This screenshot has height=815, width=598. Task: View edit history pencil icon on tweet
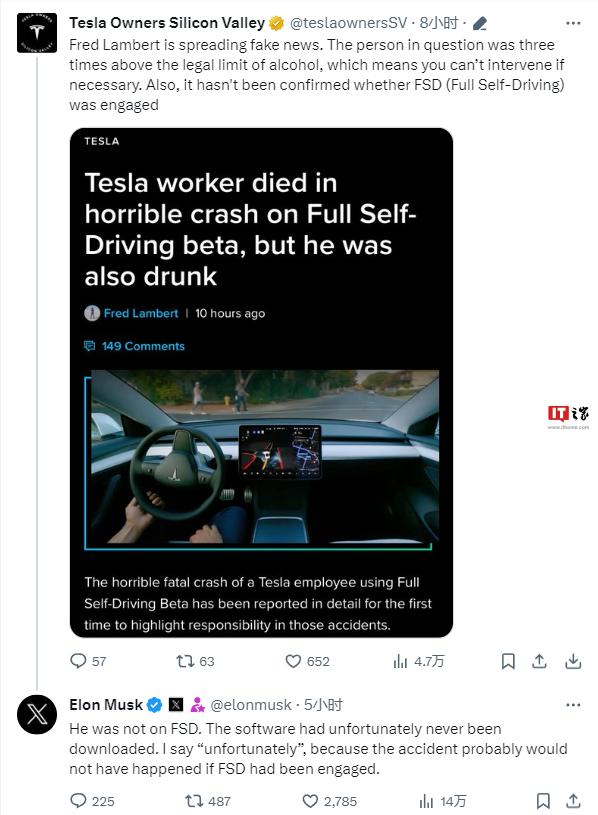[480, 23]
